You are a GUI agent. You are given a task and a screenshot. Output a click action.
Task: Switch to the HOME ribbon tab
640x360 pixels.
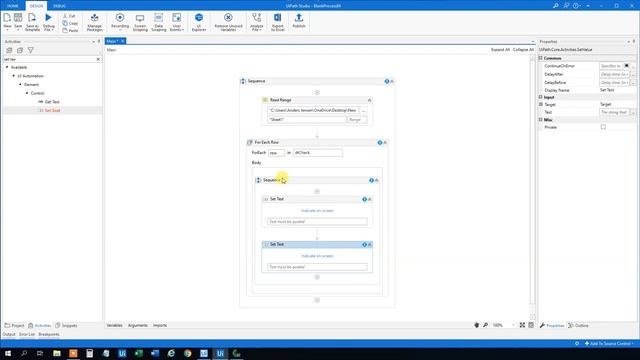click(x=13, y=6)
